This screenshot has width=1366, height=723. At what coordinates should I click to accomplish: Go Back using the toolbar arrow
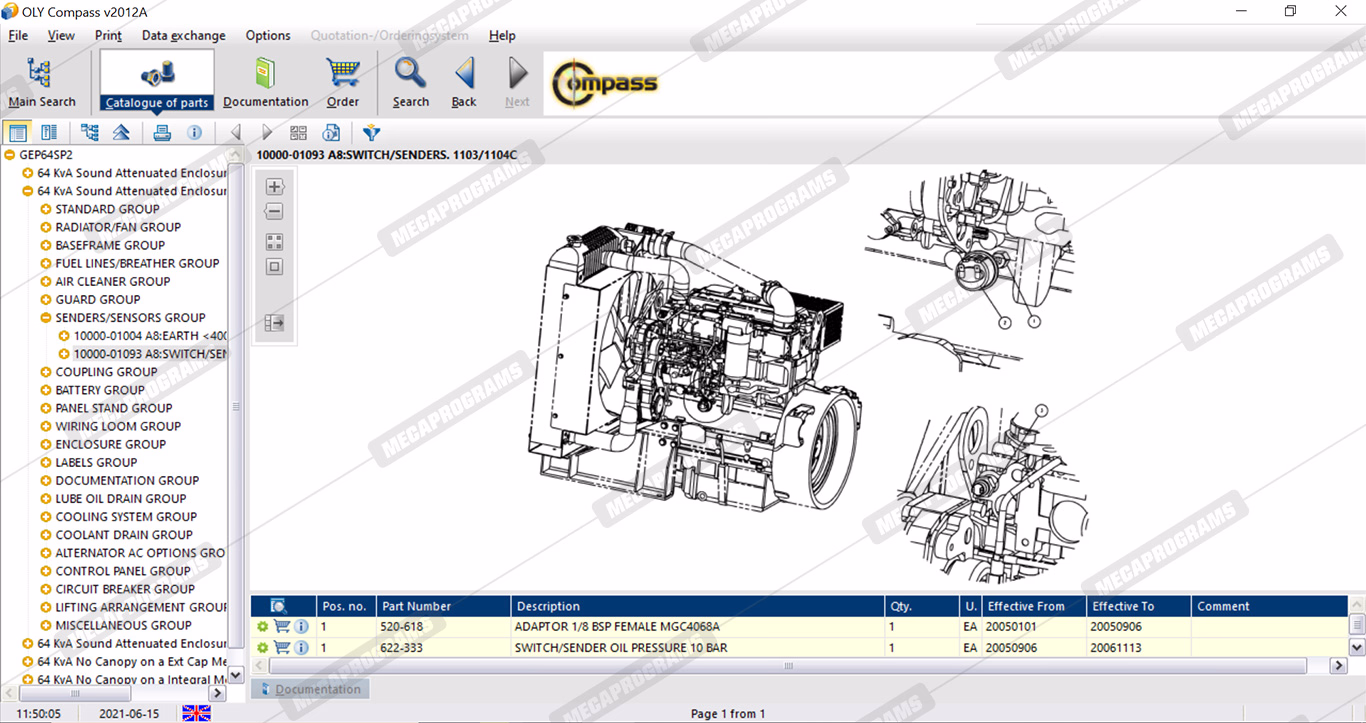tap(464, 82)
